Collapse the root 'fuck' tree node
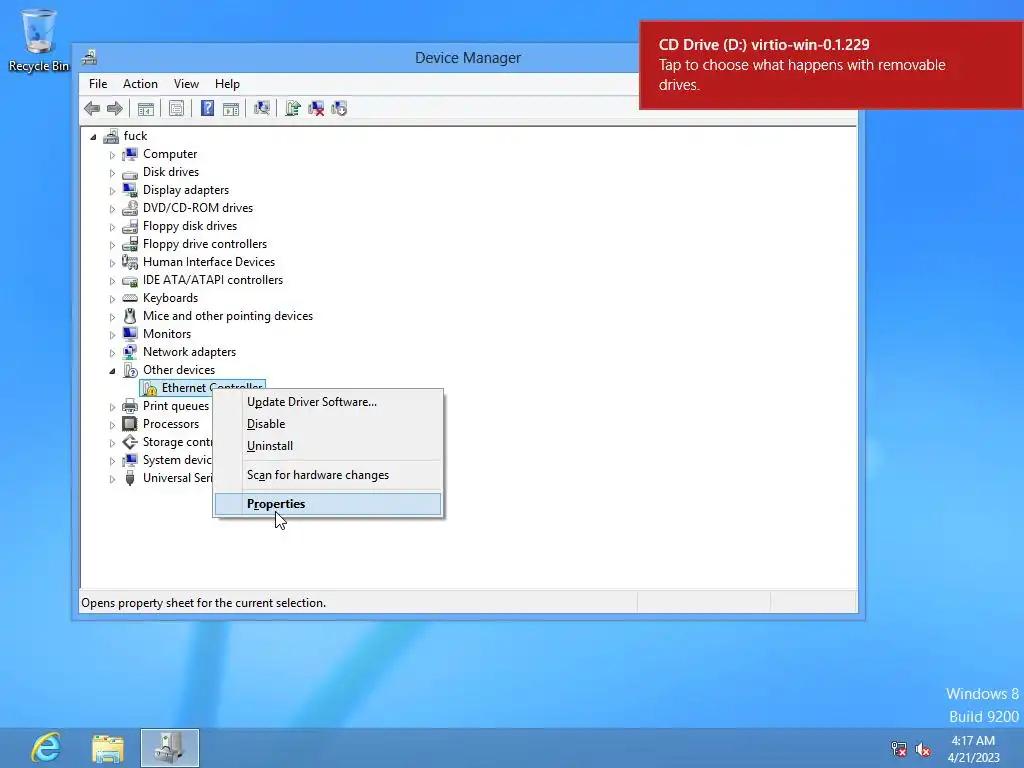Image resolution: width=1024 pixels, height=768 pixels. [x=93, y=136]
